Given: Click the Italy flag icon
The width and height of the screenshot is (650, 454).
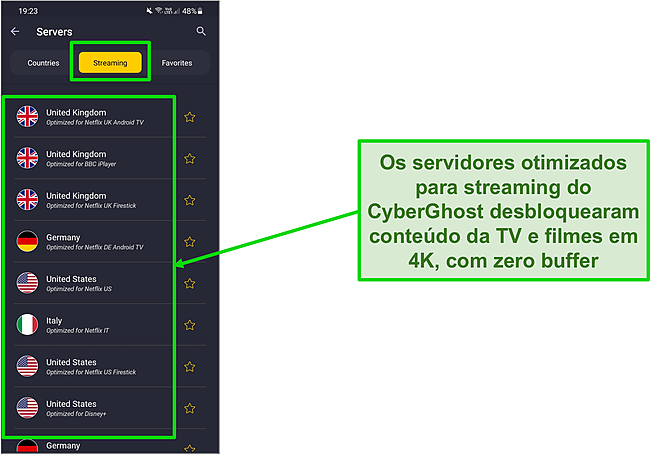Looking at the screenshot, I should click(27, 324).
